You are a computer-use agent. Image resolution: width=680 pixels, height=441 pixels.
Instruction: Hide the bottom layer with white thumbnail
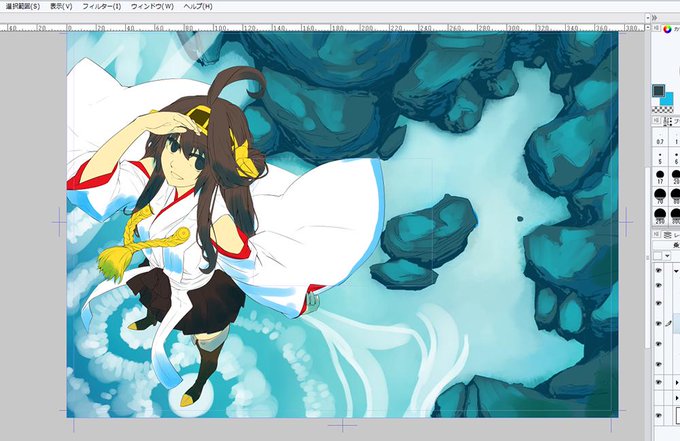tap(659, 415)
